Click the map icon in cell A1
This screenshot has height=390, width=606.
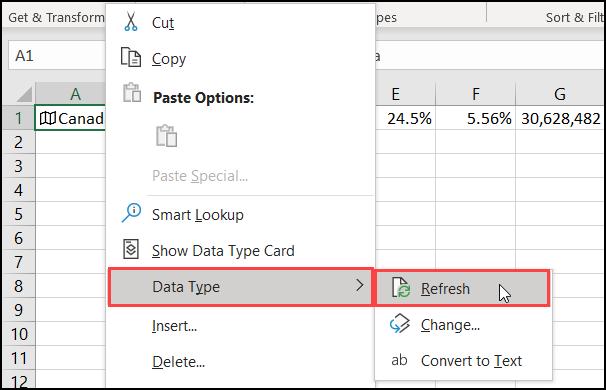[48, 118]
